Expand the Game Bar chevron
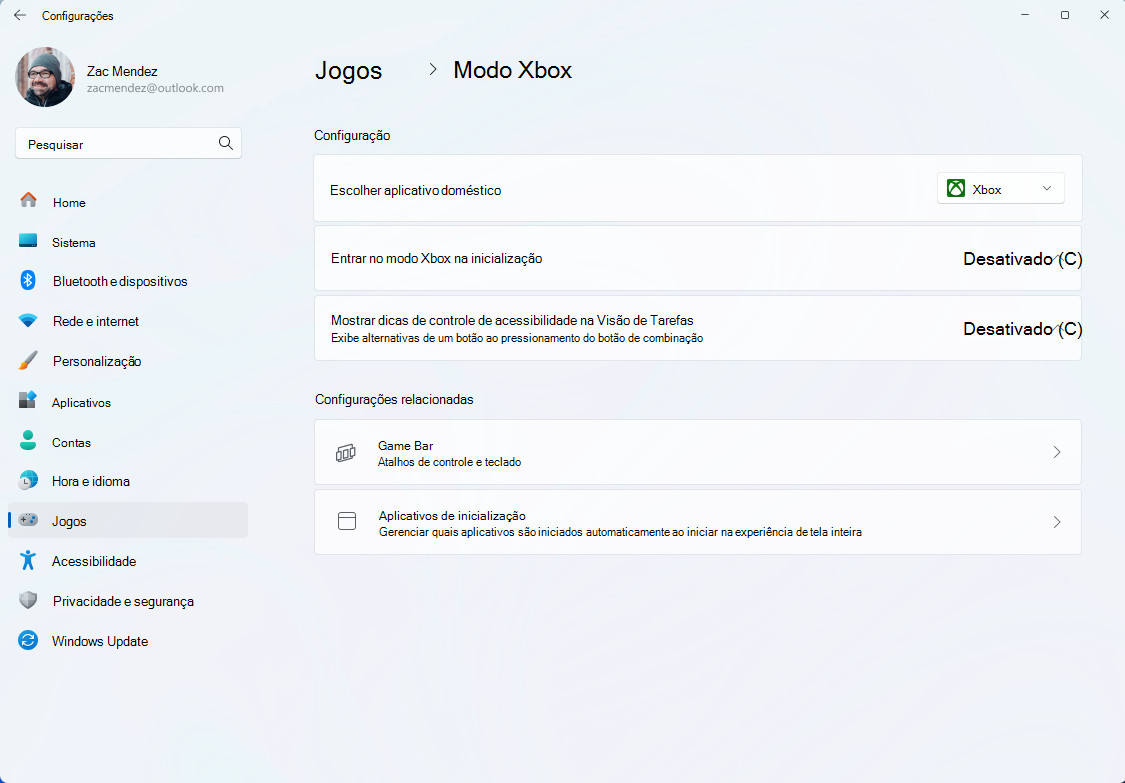 [1057, 452]
